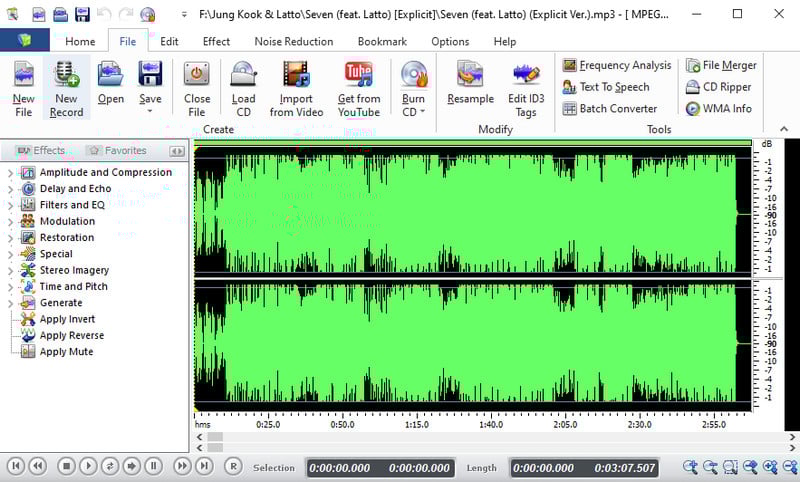The height and width of the screenshot is (482, 800).
Task: Expand Time and Pitch group
Action: tap(10, 287)
